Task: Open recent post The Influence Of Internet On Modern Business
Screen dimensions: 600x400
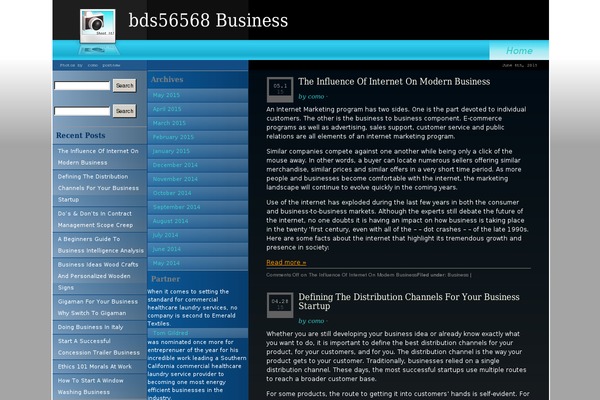Action: point(99,157)
